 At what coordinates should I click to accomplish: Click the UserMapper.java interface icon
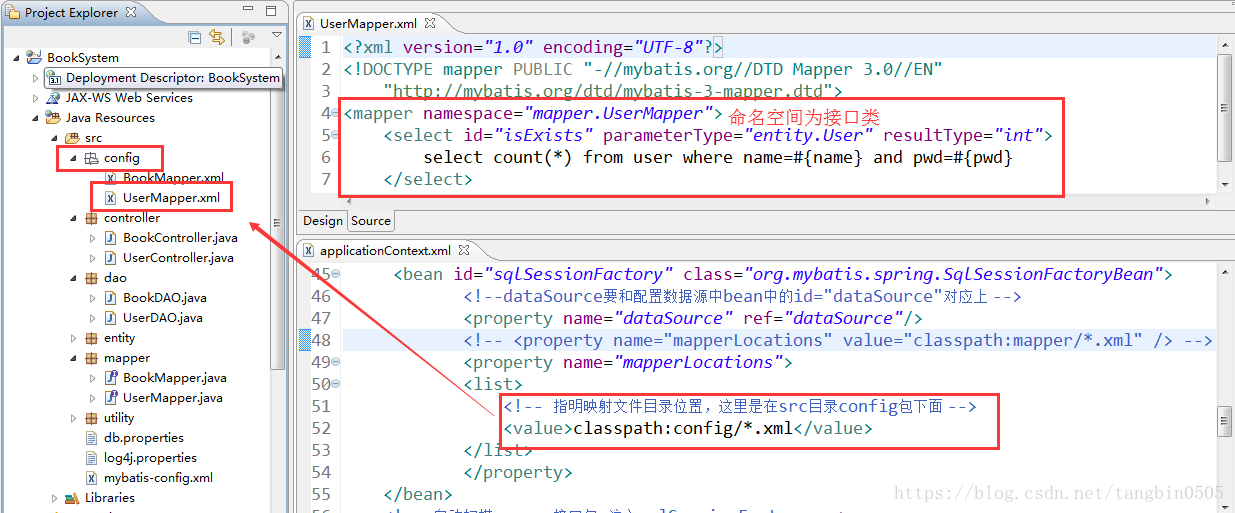point(110,398)
